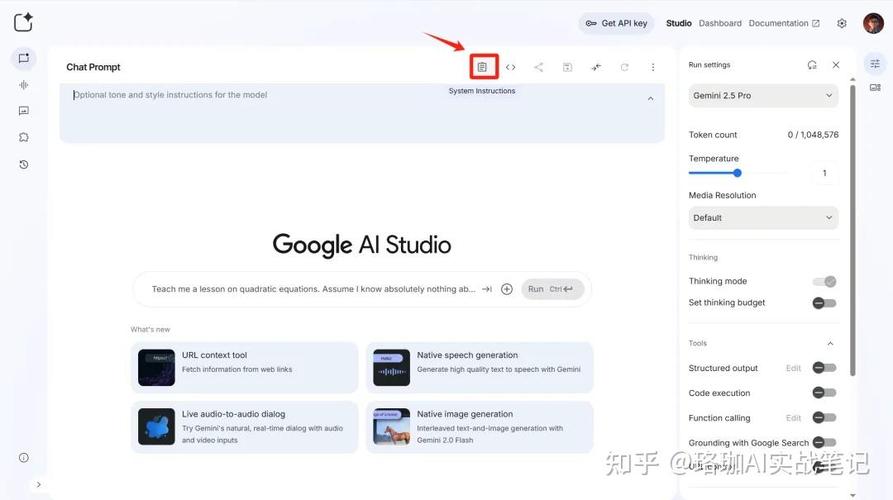
Task: Click Native image generation horse thumbnail
Action: (391, 427)
